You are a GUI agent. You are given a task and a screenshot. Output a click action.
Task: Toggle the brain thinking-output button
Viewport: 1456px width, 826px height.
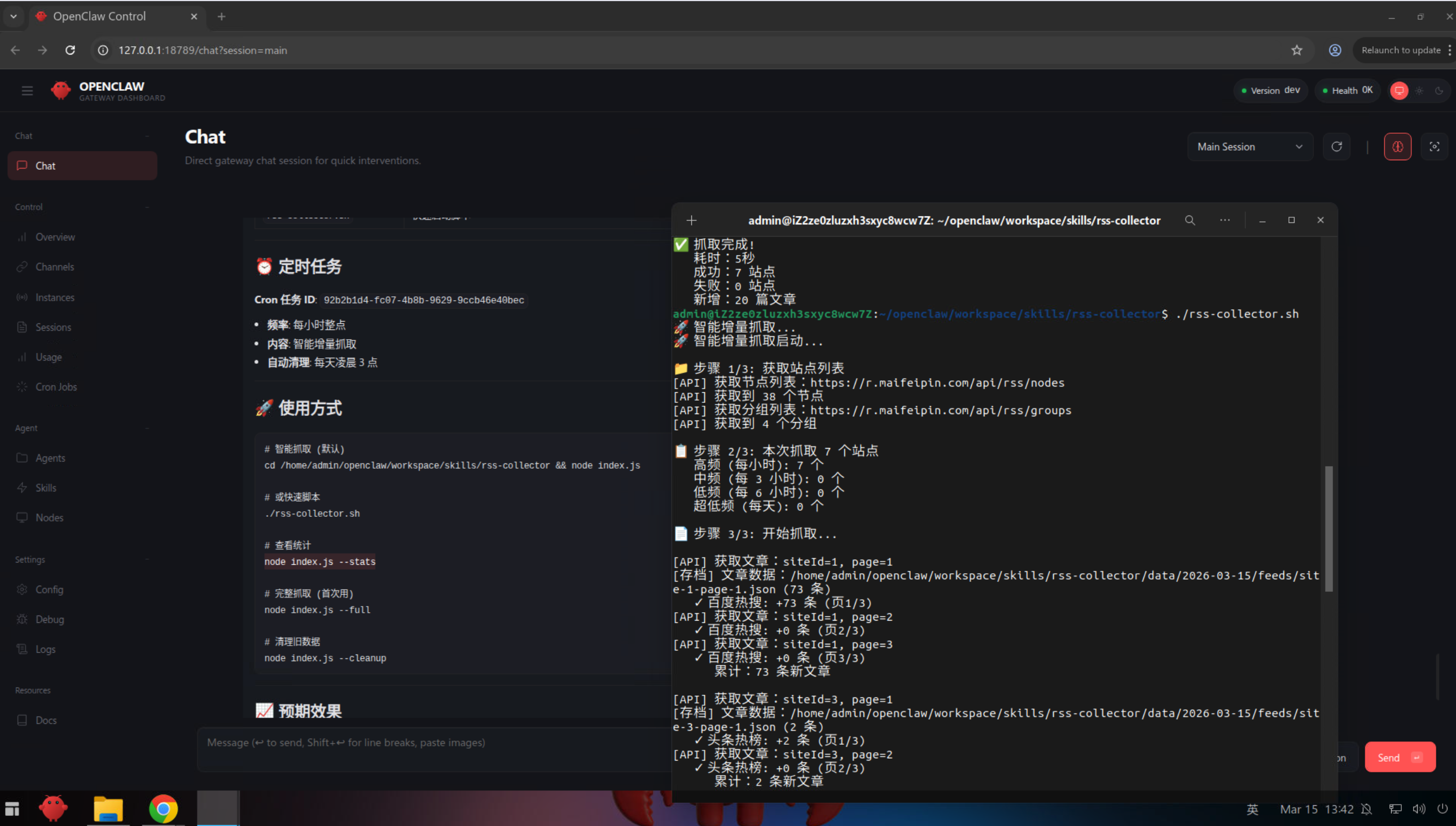(1397, 147)
